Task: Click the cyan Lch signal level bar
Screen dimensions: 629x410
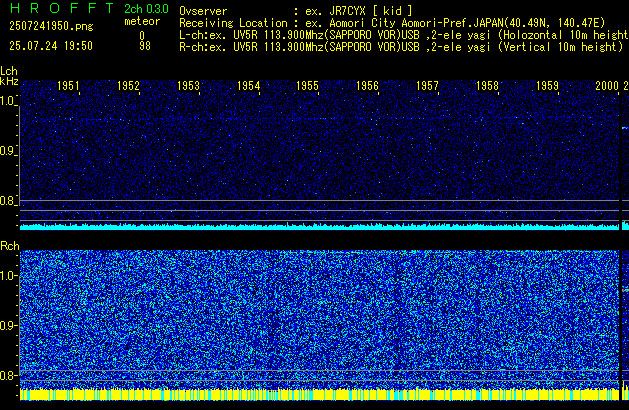Action: [319, 227]
